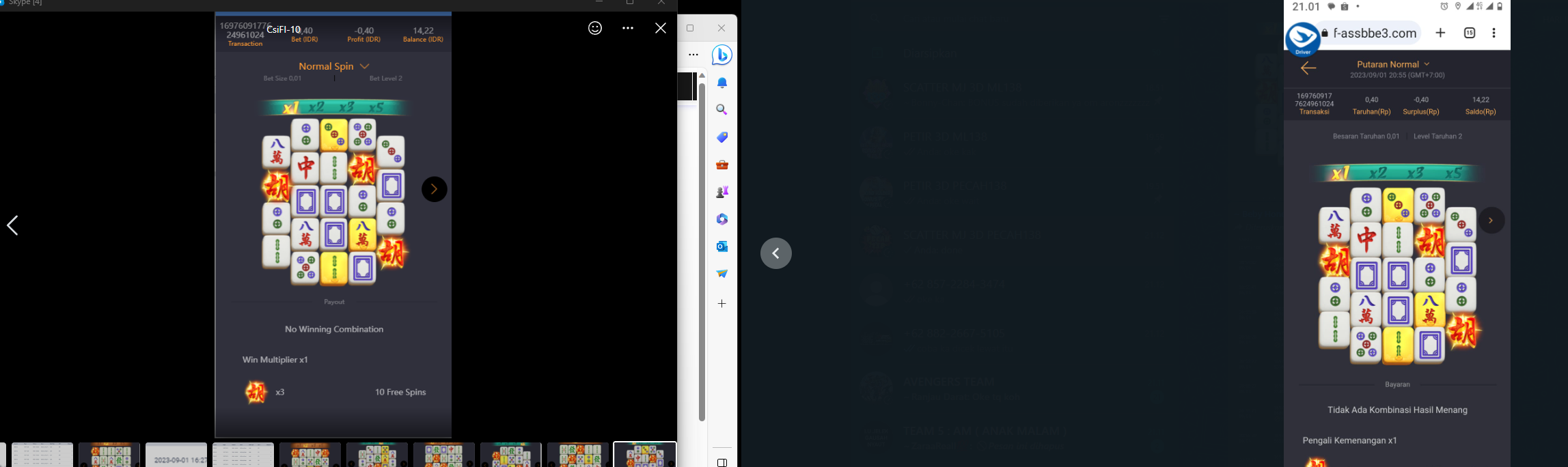Click 'Tidak Ada Kombinasi Hasil Menang' text
Image resolution: width=1568 pixels, height=467 pixels.
pyautogui.click(x=1397, y=410)
